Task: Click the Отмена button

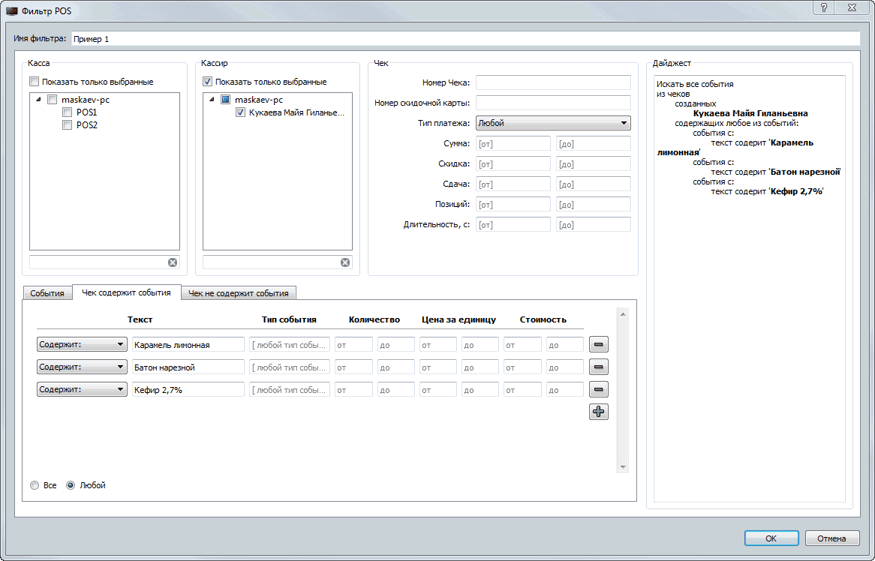Action: pyautogui.click(x=831, y=538)
